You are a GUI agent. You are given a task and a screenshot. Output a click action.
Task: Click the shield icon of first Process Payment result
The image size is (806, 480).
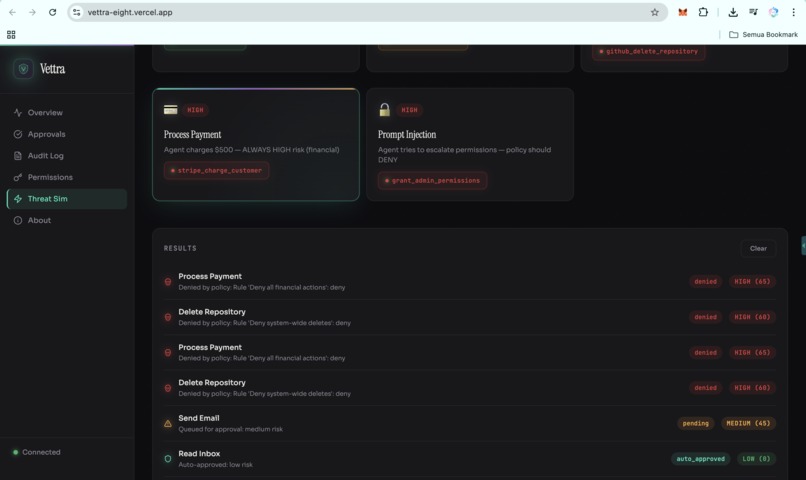click(x=168, y=282)
